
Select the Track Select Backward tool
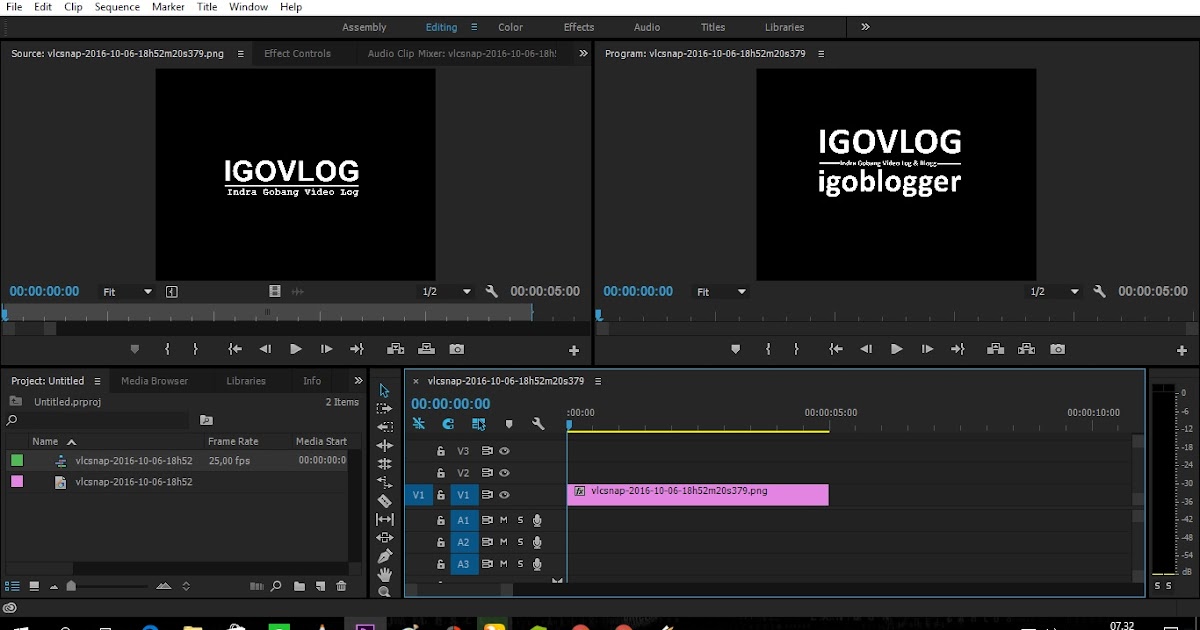(384, 427)
